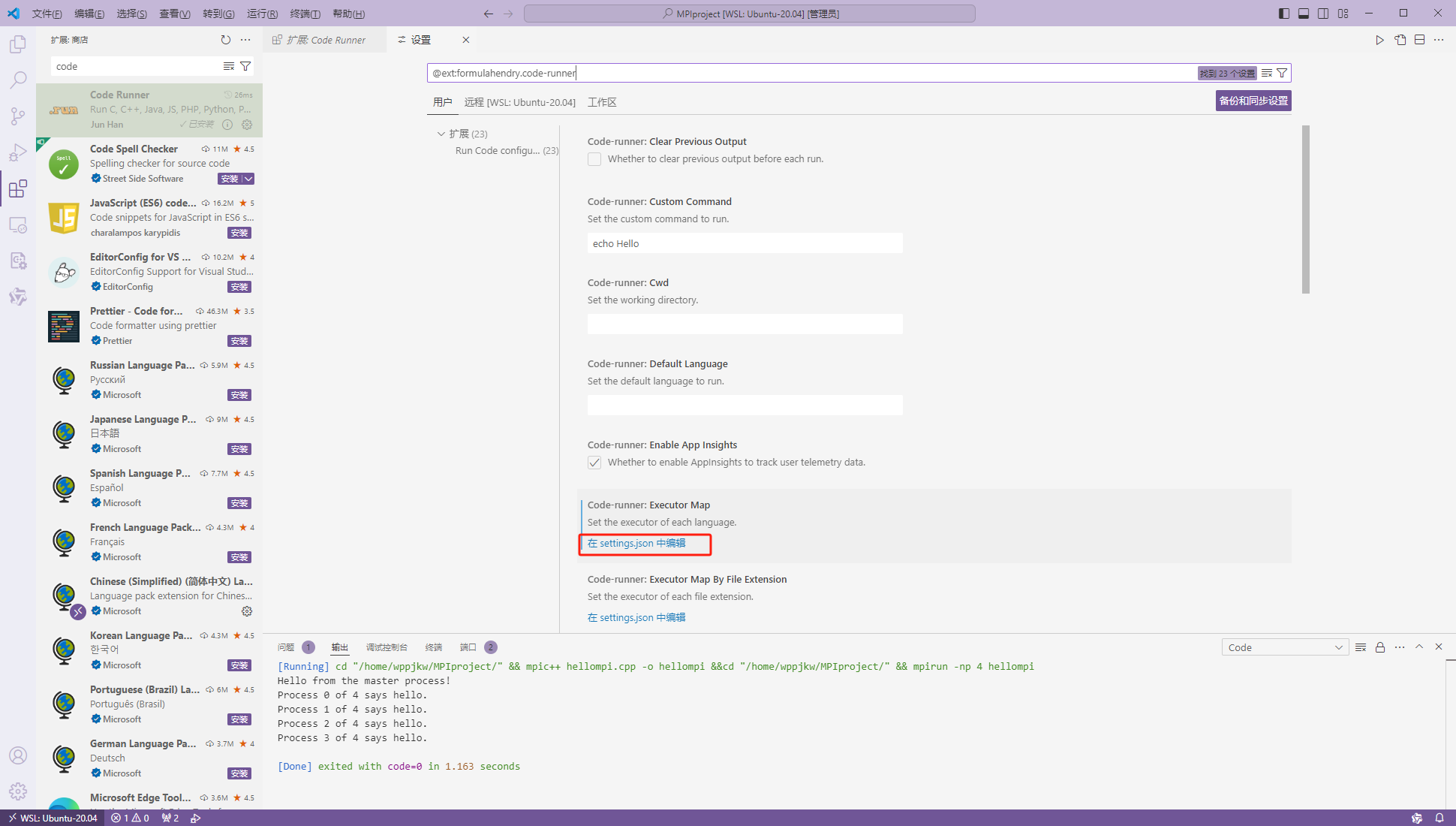Click 备份和同步设置 button
Viewport: 1456px width, 826px height.
tap(1253, 101)
